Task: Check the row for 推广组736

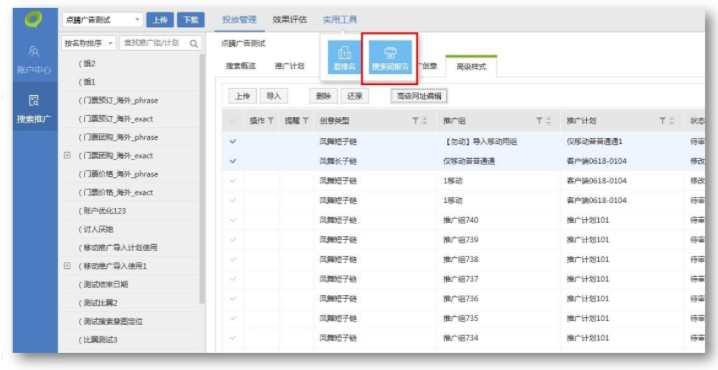Action: [x=233, y=299]
